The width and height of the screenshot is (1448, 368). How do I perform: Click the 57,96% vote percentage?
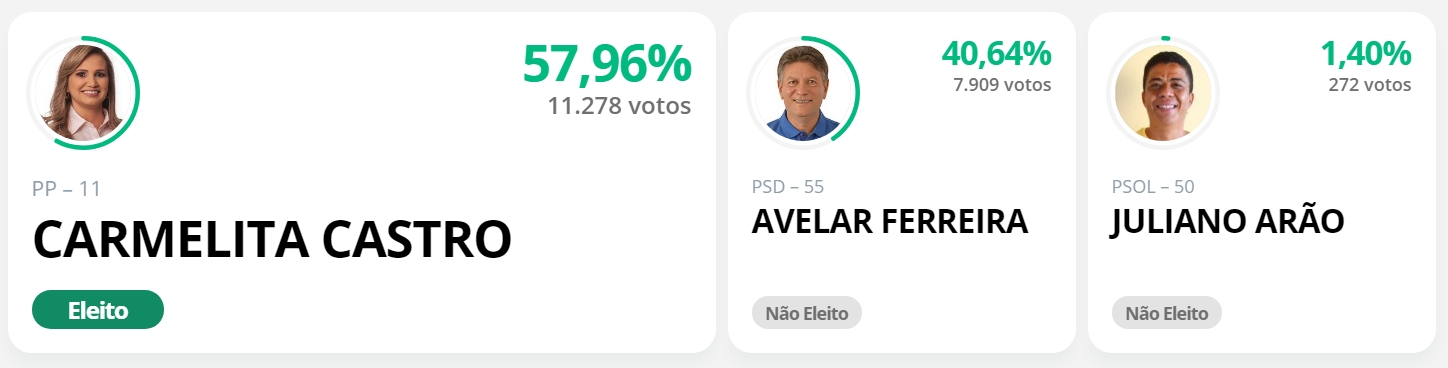(607, 64)
